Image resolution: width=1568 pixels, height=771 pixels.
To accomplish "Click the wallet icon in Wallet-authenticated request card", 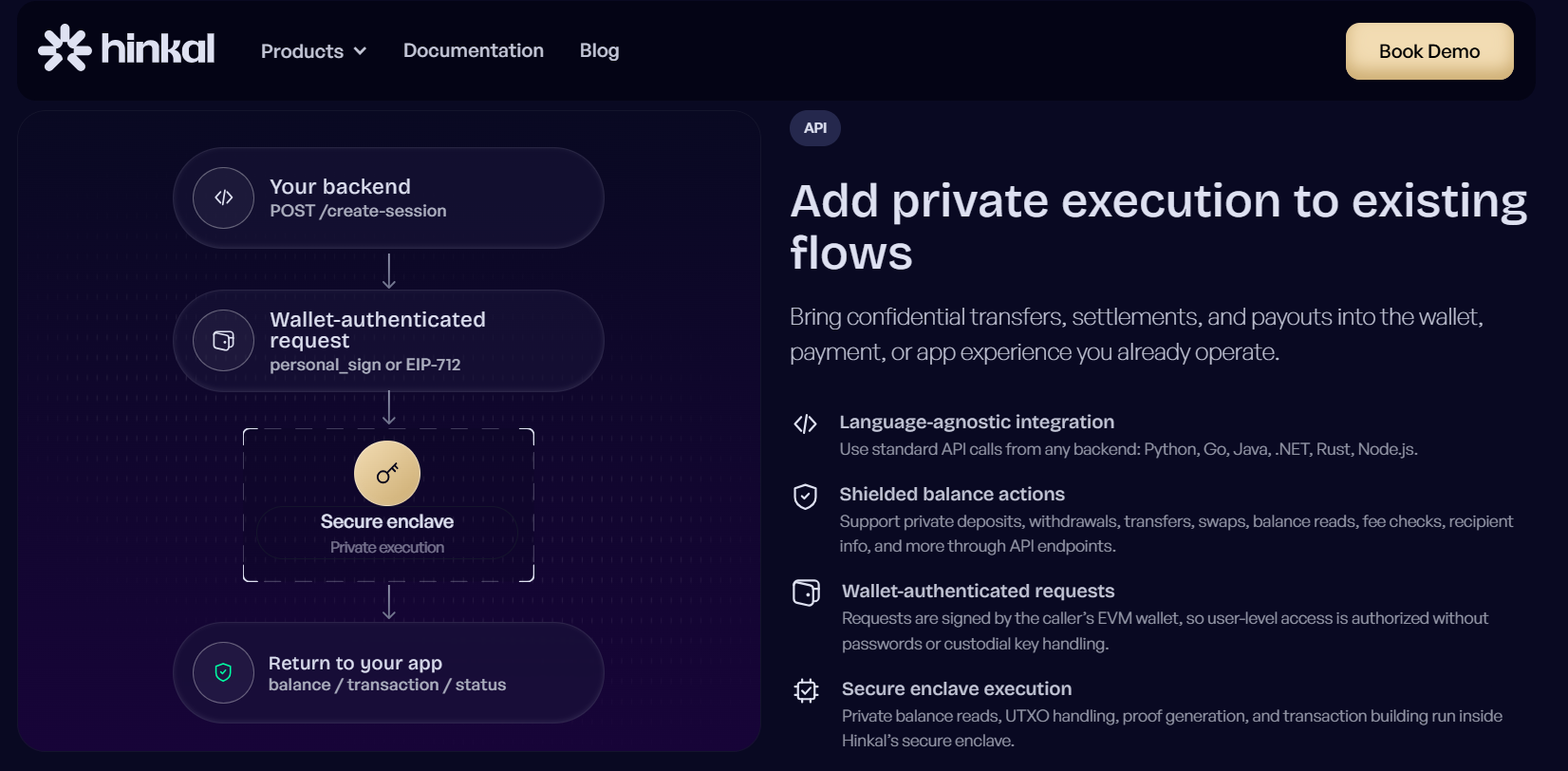I will pyautogui.click(x=223, y=340).
